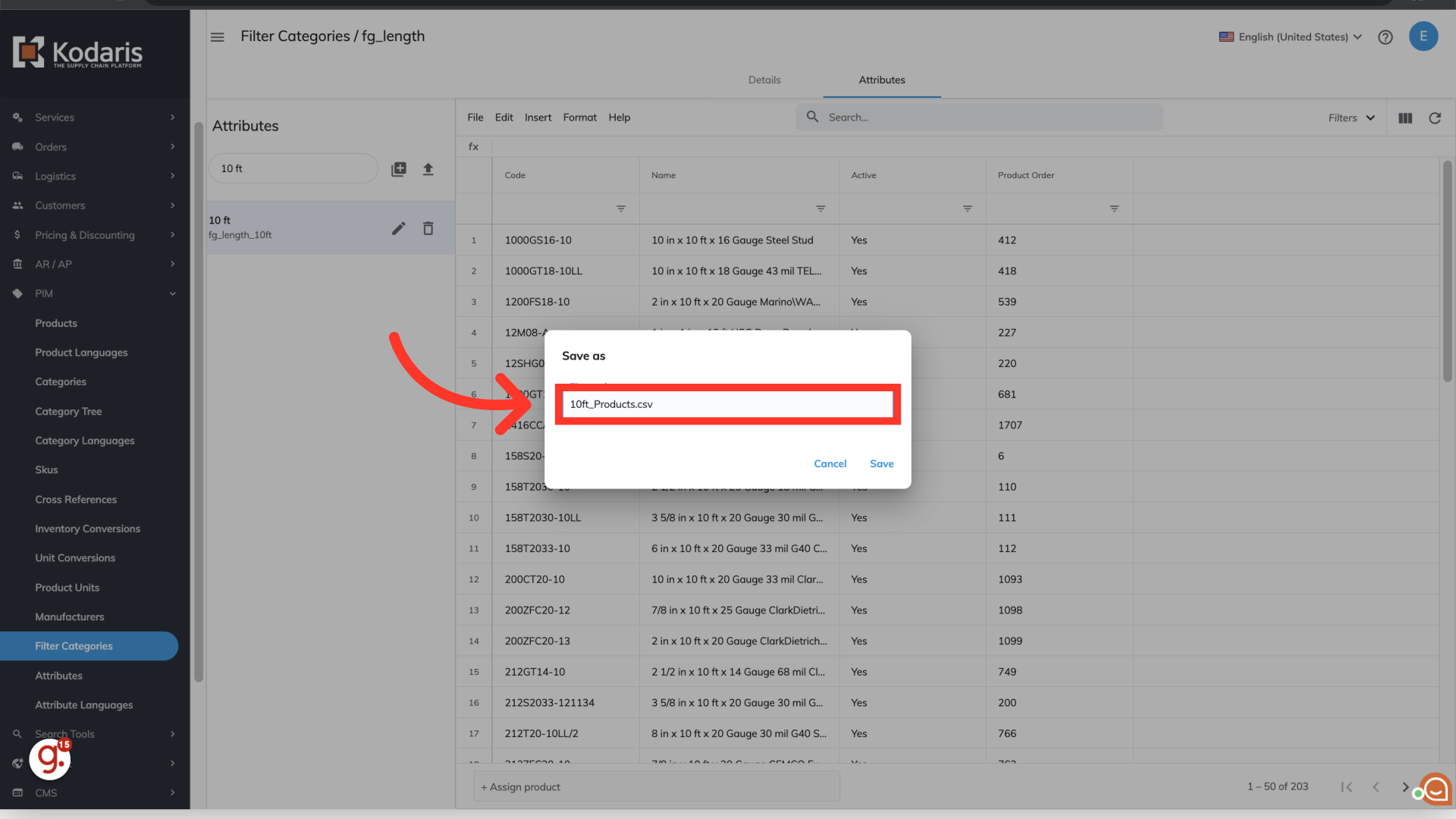Click the vertical scrollbar of the grid
This screenshot has height=819, width=1456.
tap(1447, 273)
